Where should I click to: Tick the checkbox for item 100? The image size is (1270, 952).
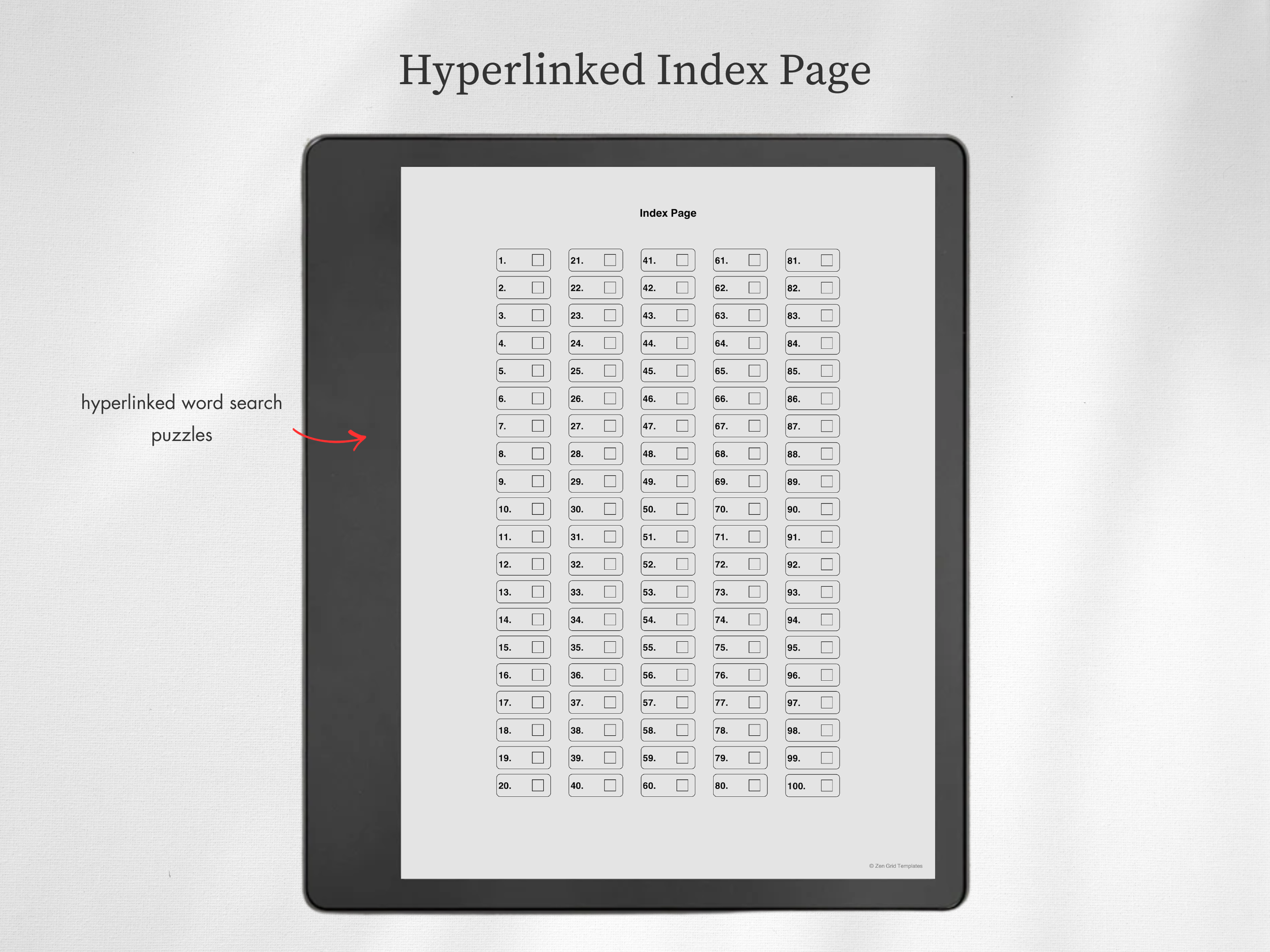point(827,785)
